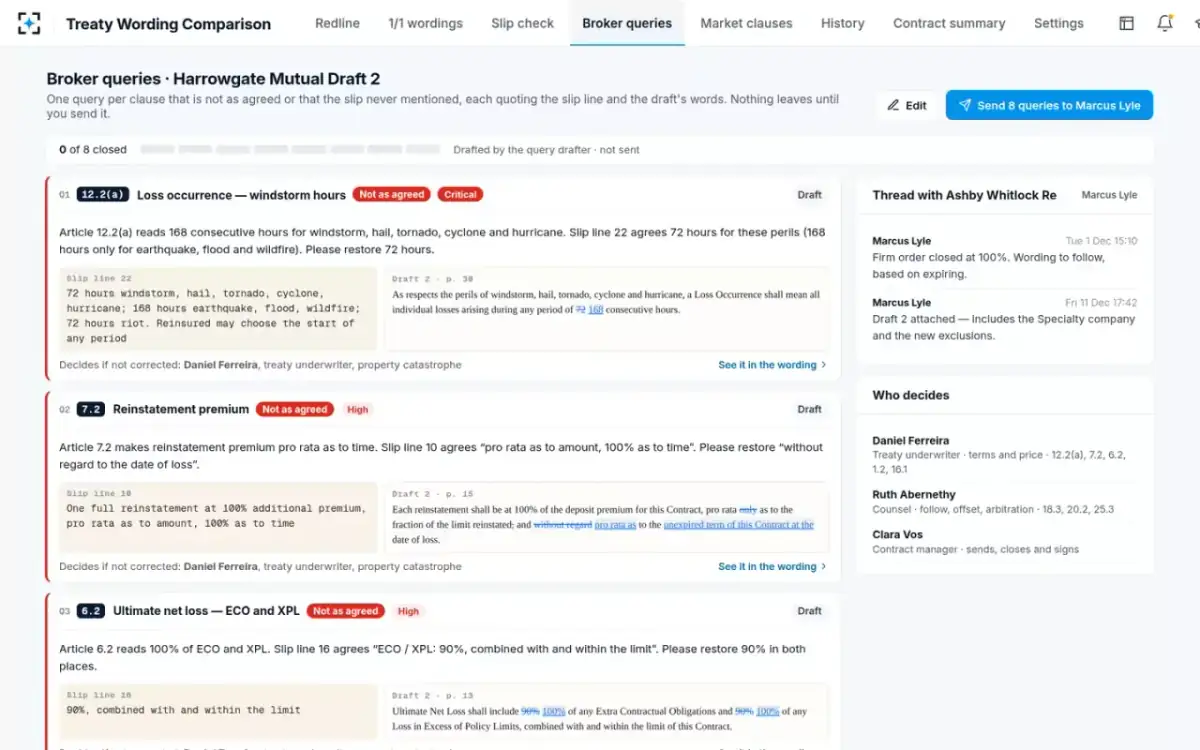Open Marcus Lyle's 'Firm order closed at 100%' message
This screenshot has height=750, width=1200.
point(1004,258)
